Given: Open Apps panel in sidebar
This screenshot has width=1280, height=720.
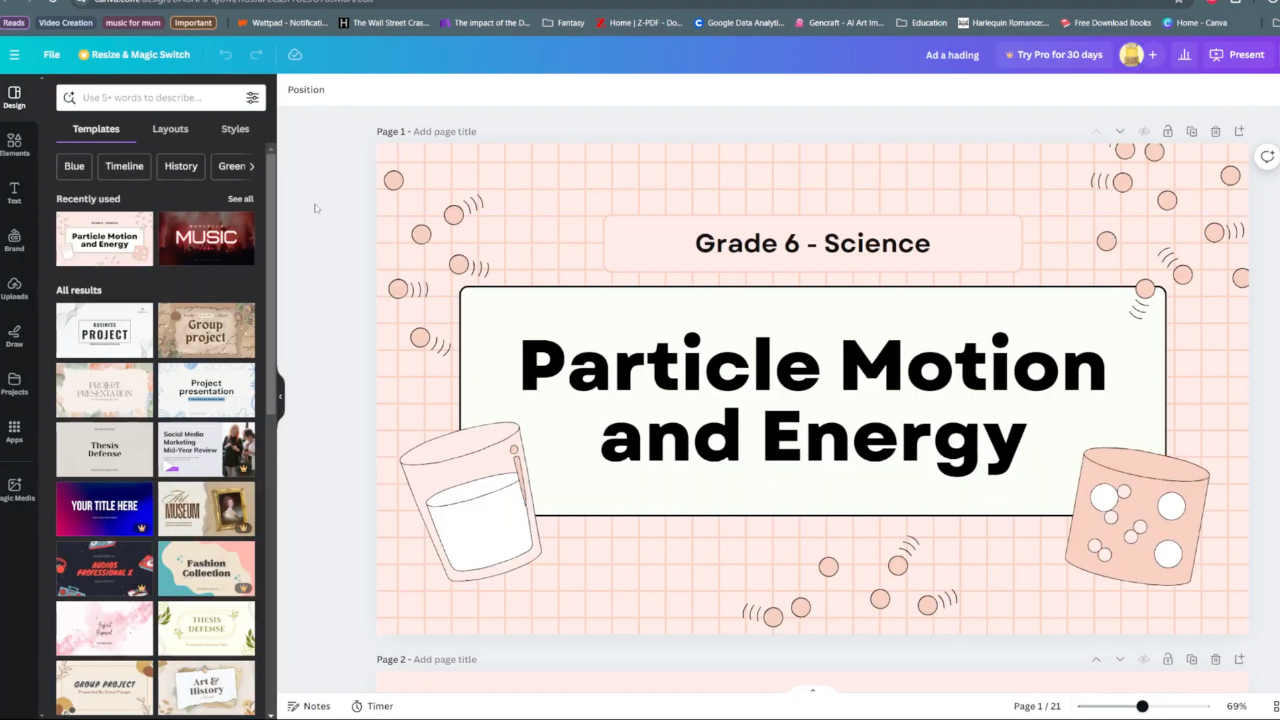Looking at the screenshot, I should tap(14, 432).
